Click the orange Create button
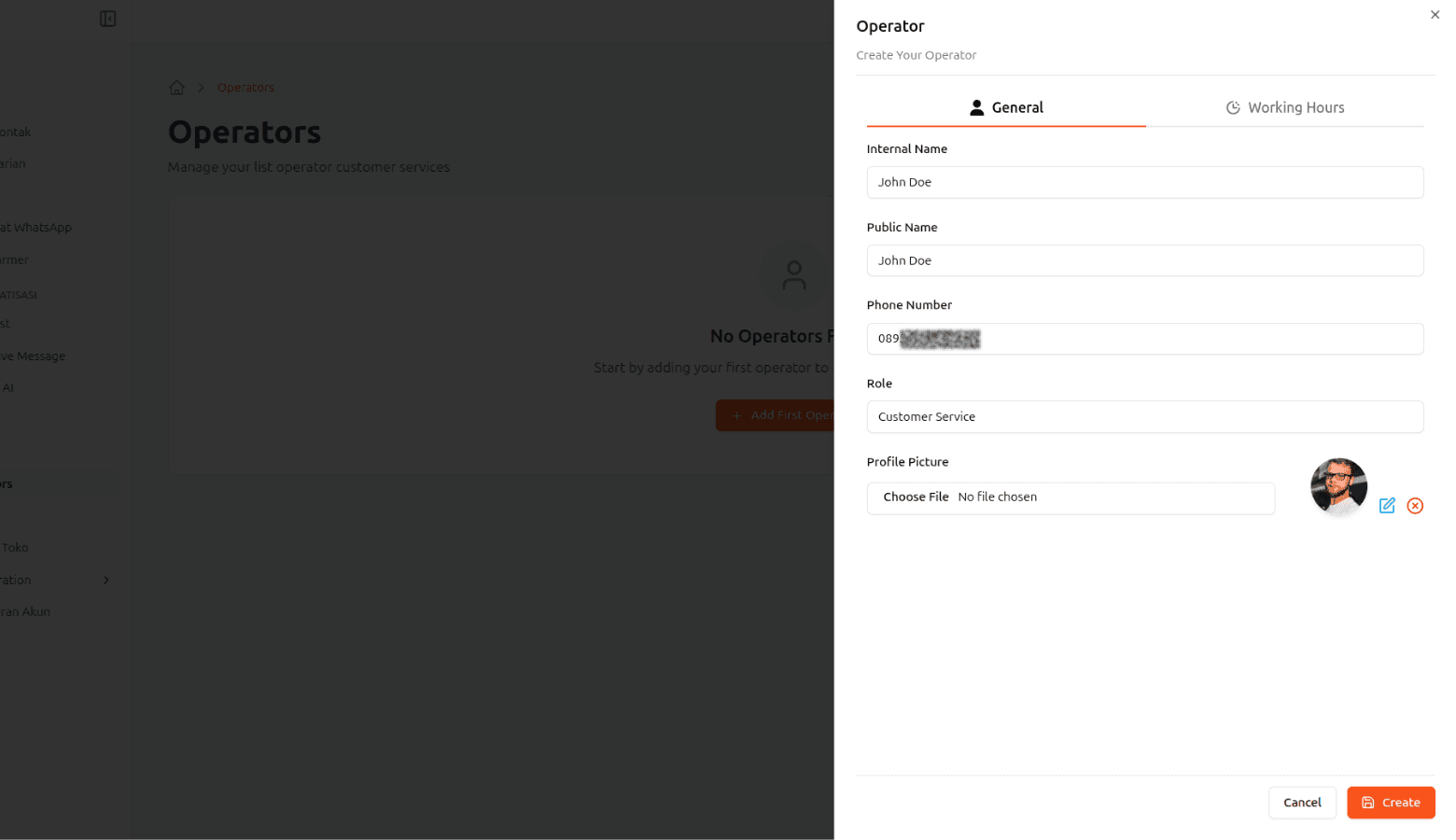Image resolution: width=1456 pixels, height=840 pixels. coord(1390,803)
